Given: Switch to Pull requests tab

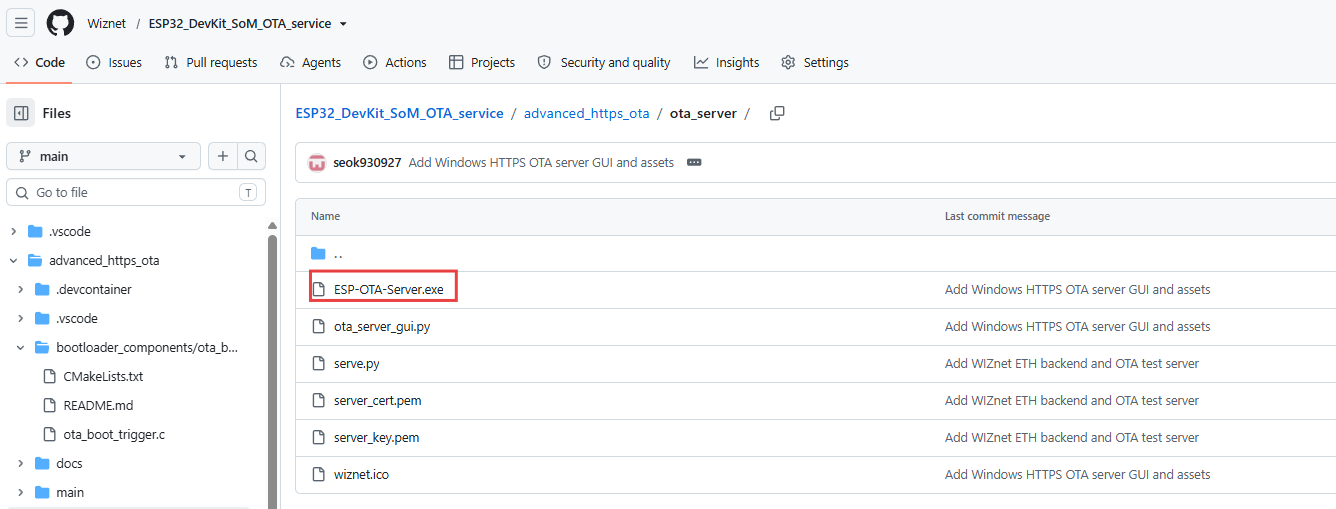Looking at the screenshot, I should point(211,62).
